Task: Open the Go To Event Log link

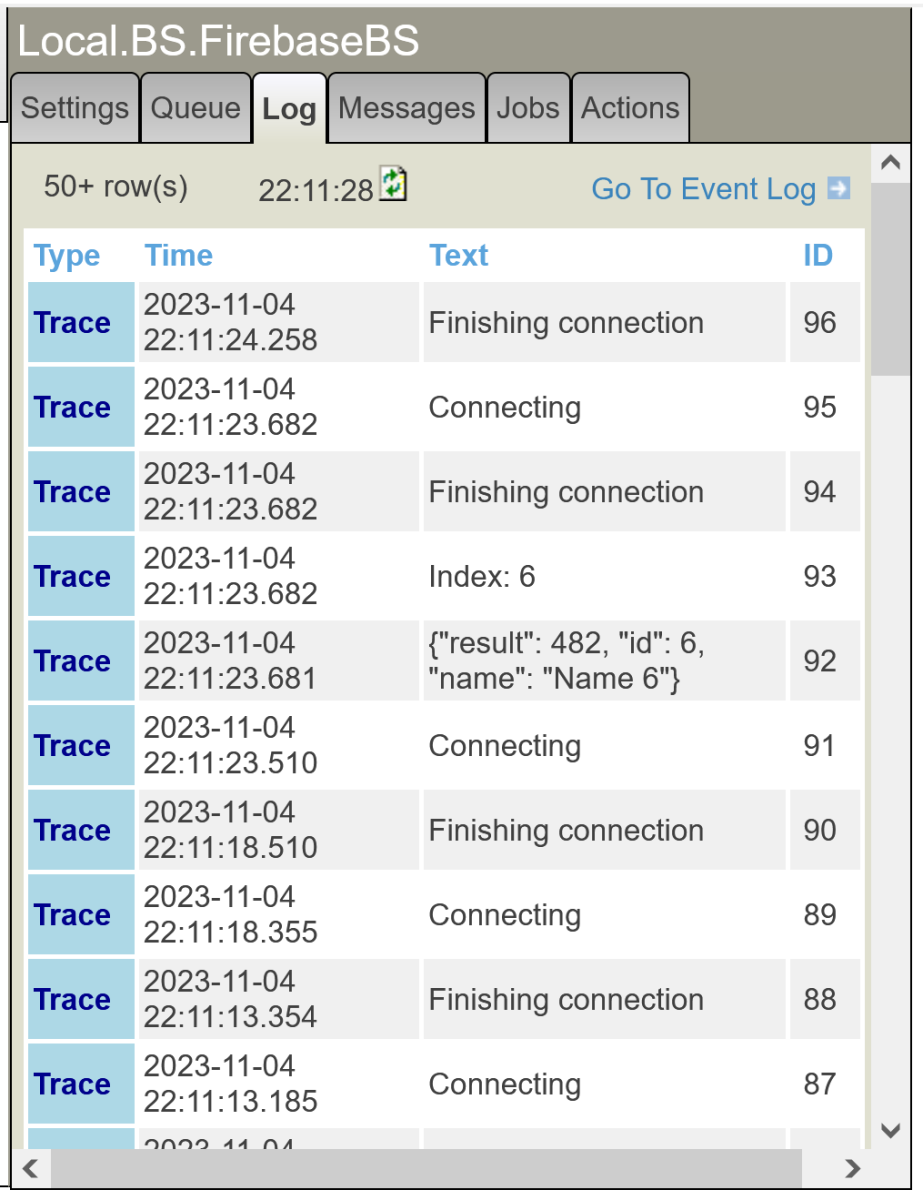Action: [703, 189]
